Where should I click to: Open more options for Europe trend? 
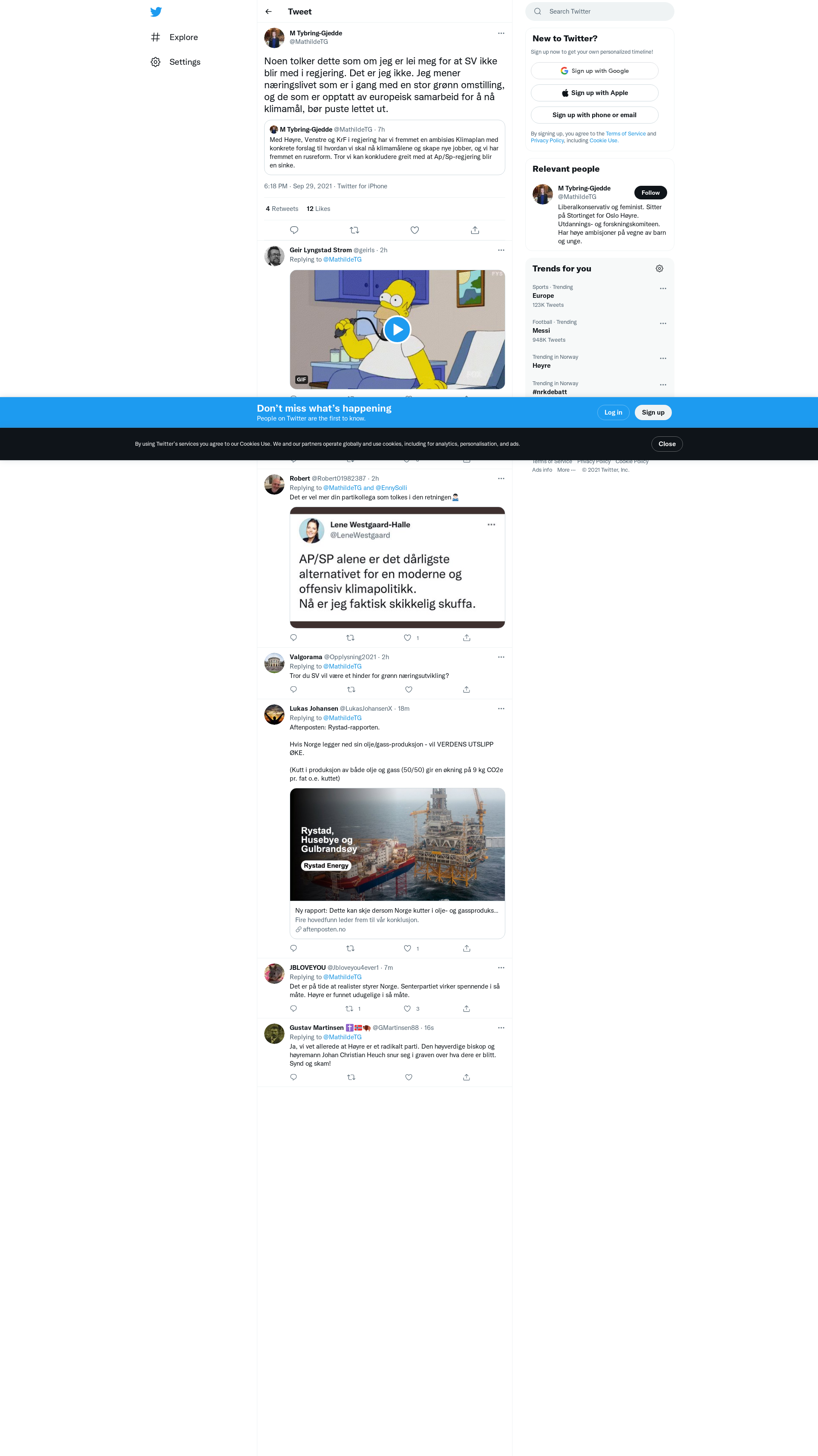pyautogui.click(x=663, y=289)
